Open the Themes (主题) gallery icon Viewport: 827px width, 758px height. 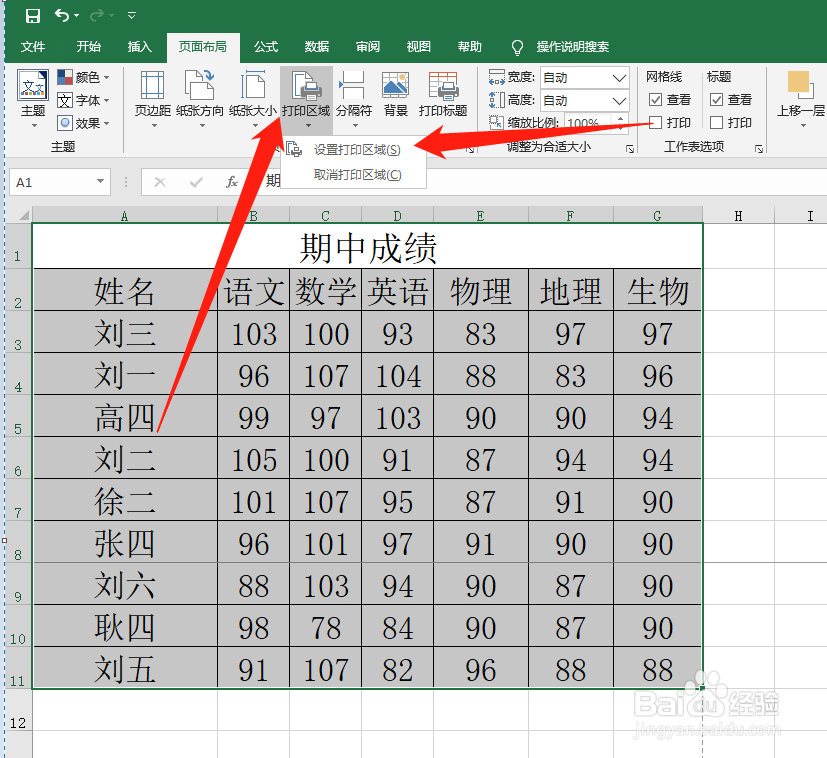click(33, 84)
